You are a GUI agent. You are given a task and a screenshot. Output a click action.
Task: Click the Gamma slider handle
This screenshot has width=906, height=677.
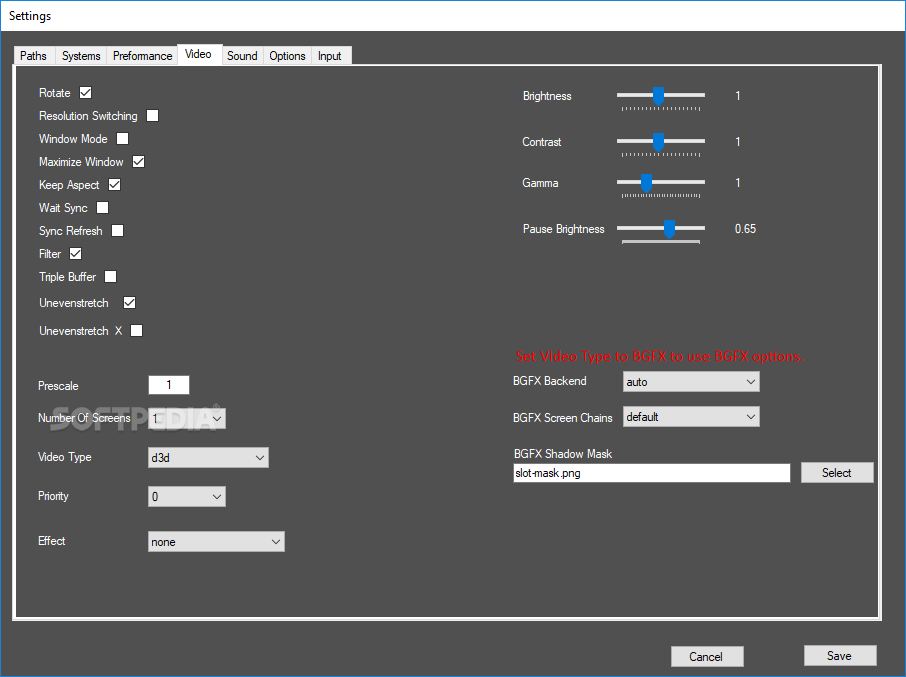click(647, 183)
